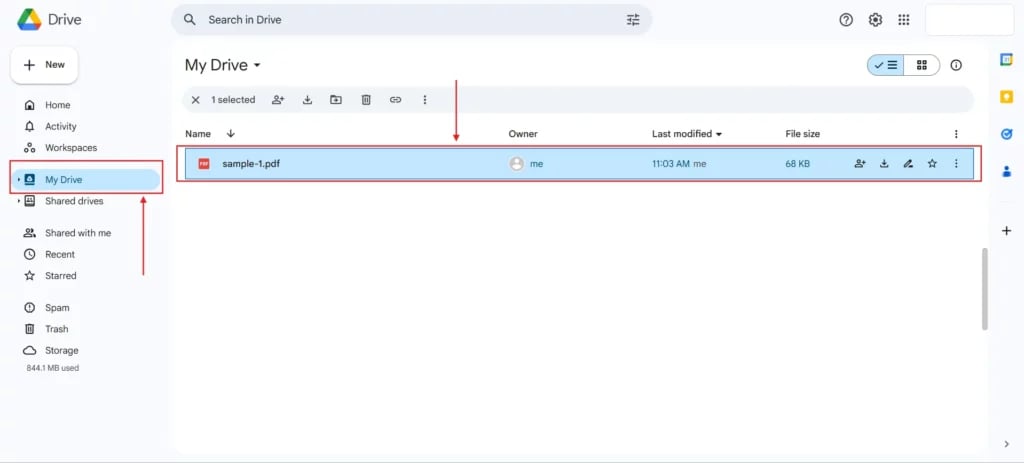
Task: Expand the Shared drives tree arrow
Action: (18, 201)
